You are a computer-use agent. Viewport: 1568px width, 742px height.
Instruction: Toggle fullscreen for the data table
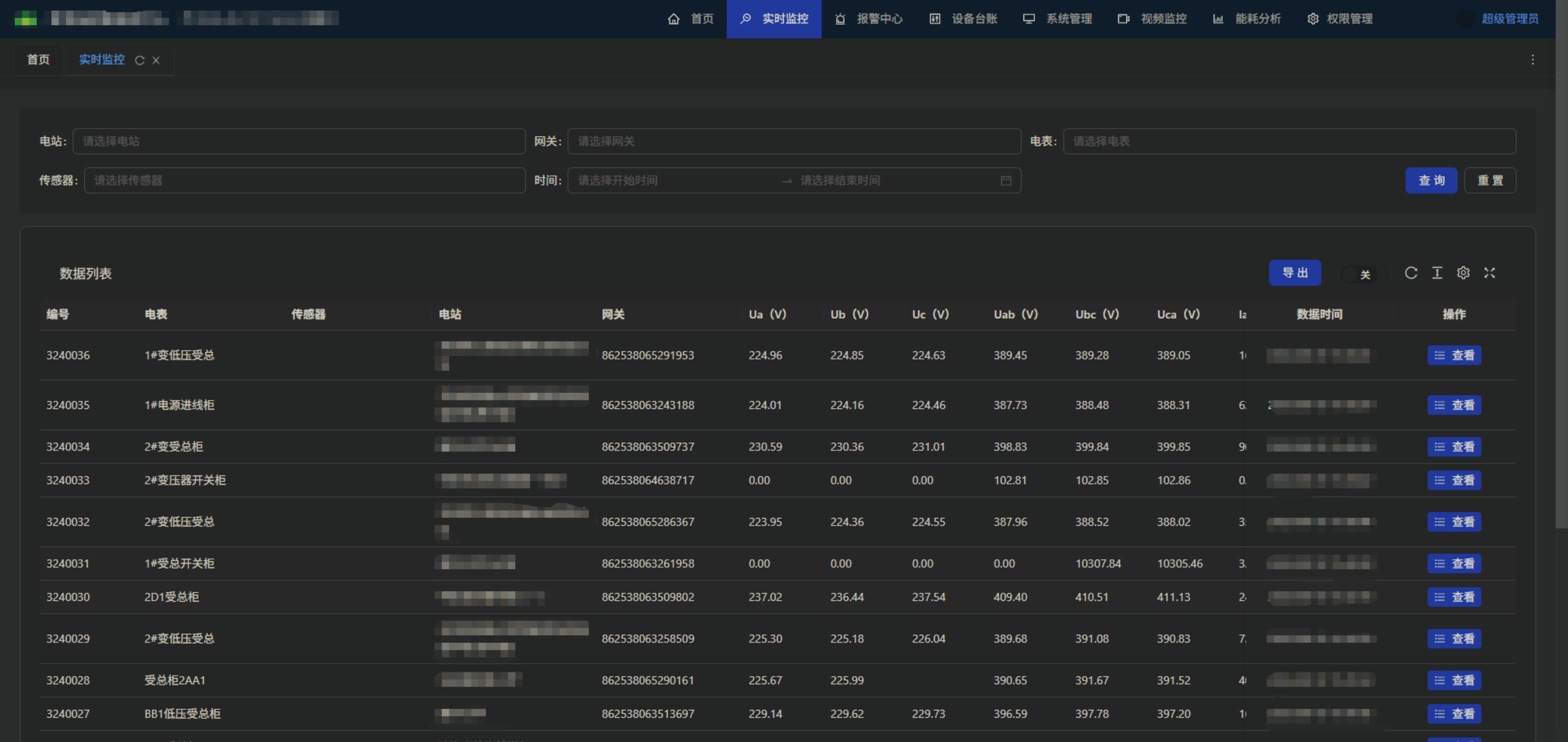tap(1490, 273)
